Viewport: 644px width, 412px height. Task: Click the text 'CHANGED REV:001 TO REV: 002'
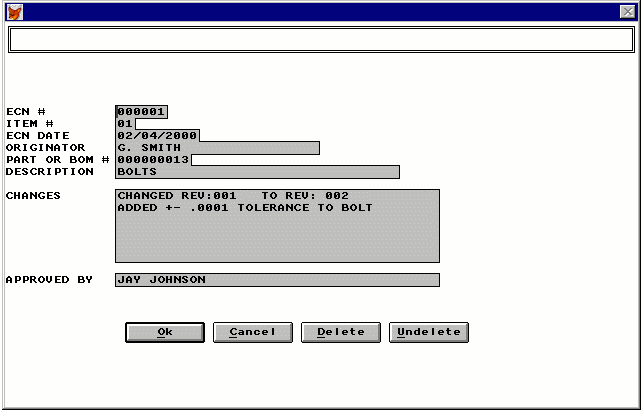pos(233,196)
